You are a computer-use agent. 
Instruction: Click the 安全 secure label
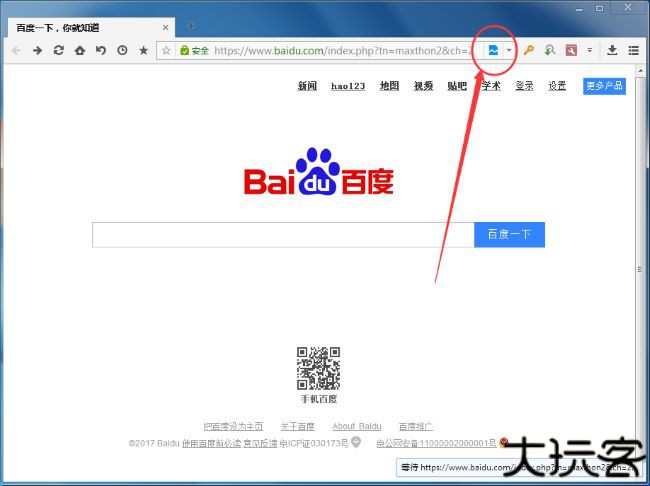point(200,51)
